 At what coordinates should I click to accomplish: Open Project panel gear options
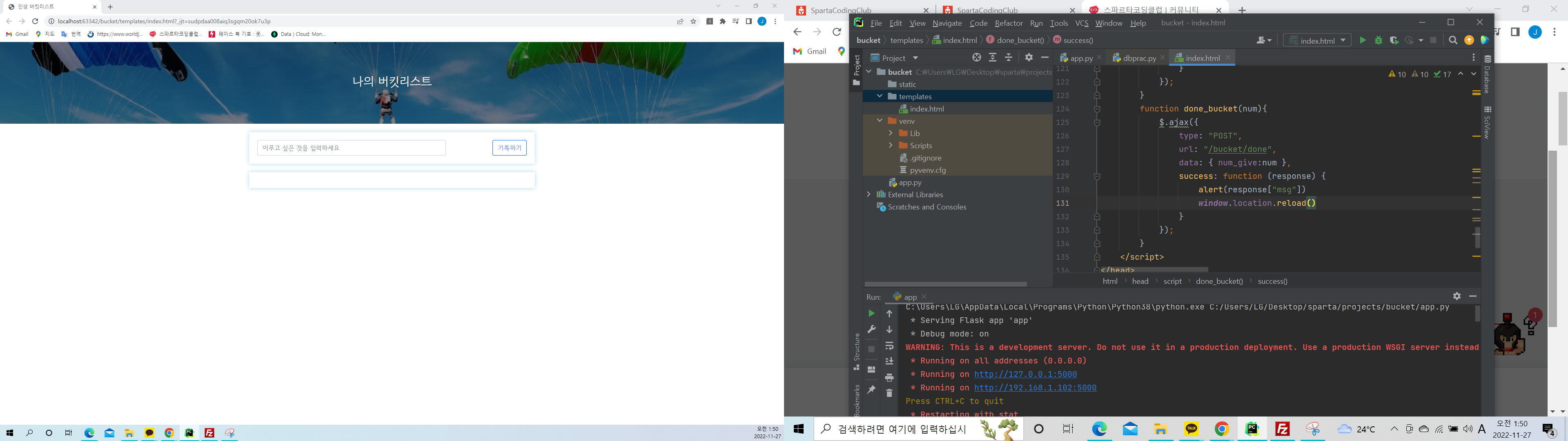1029,57
